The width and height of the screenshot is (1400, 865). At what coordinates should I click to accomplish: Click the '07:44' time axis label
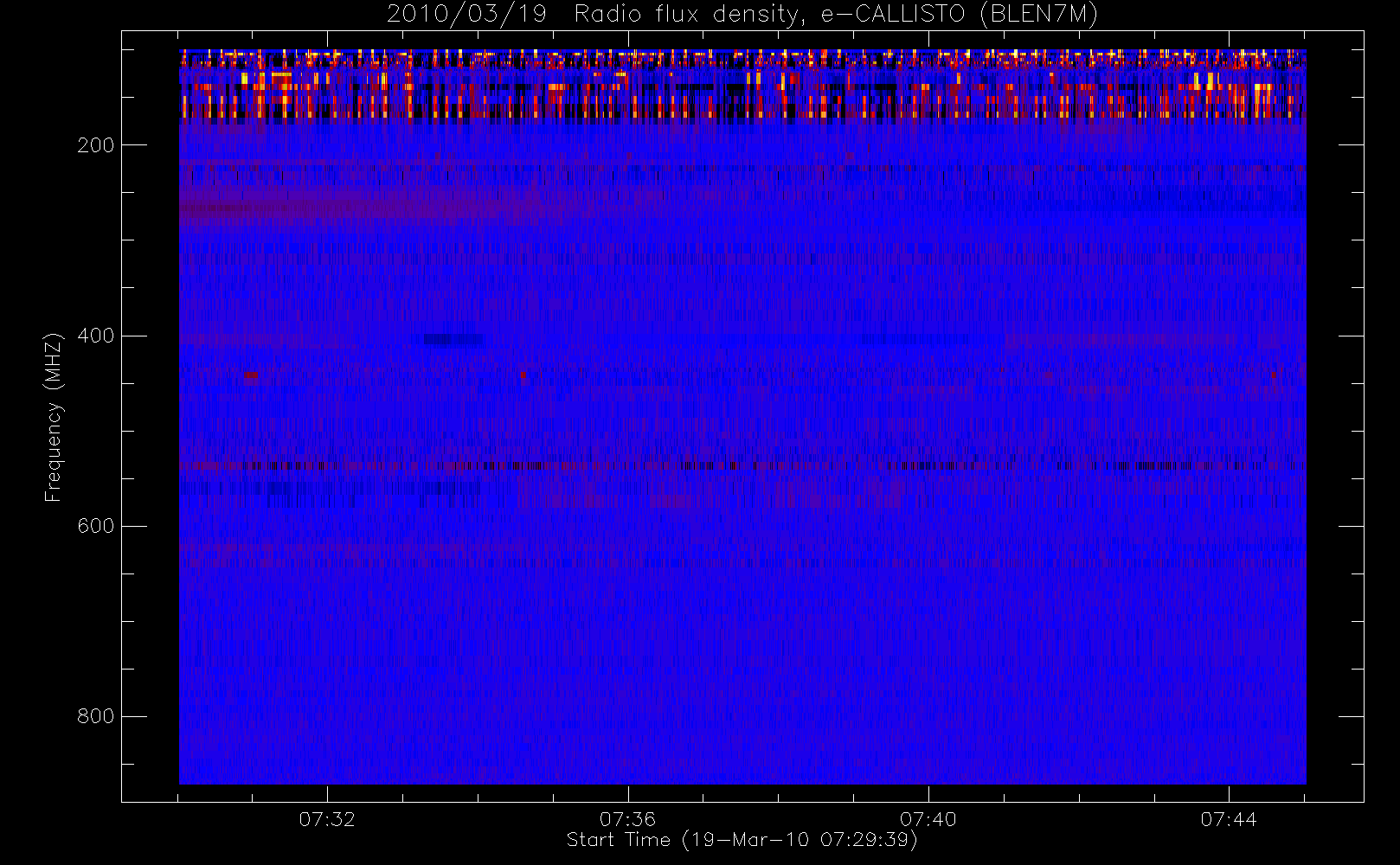pyautogui.click(x=1228, y=819)
